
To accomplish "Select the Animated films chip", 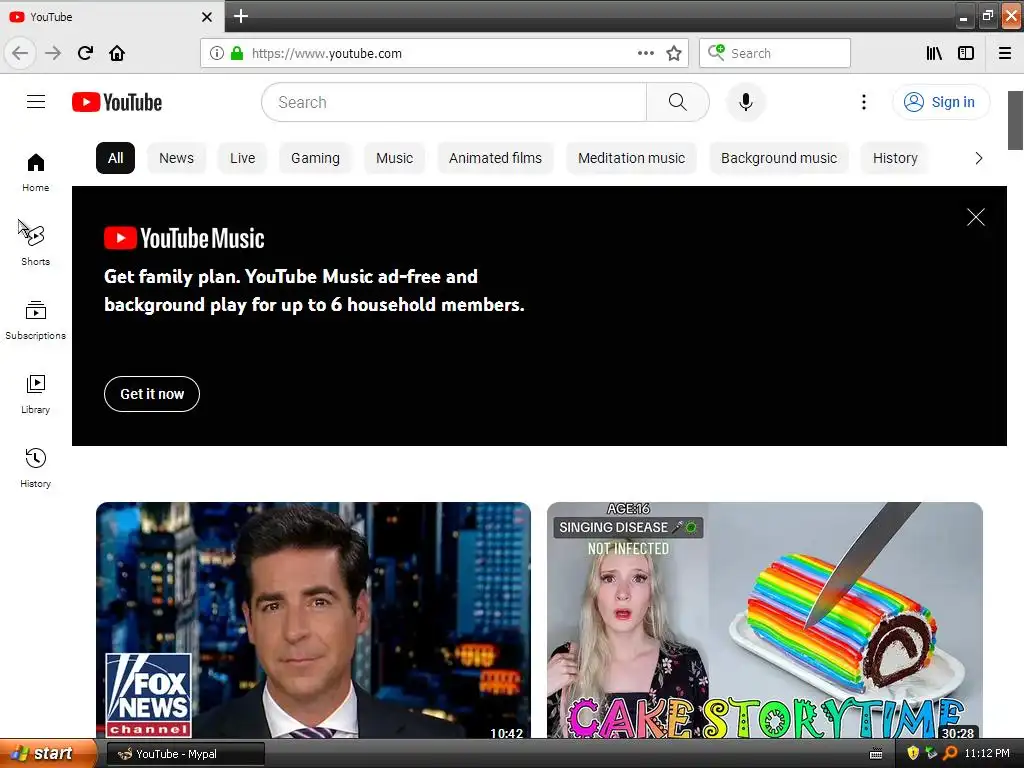I will 495,158.
